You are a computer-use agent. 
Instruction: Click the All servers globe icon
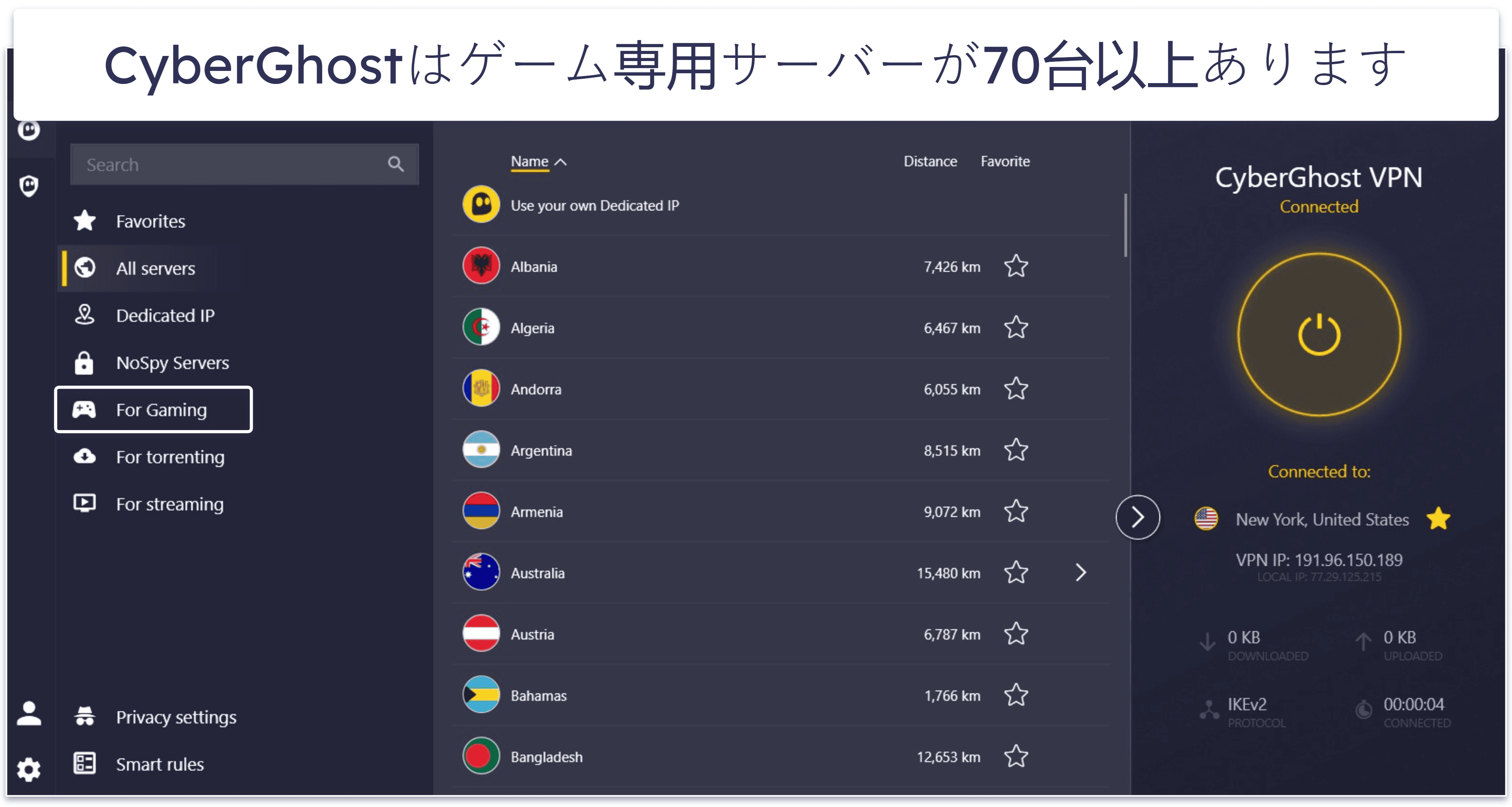pos(85,268)
